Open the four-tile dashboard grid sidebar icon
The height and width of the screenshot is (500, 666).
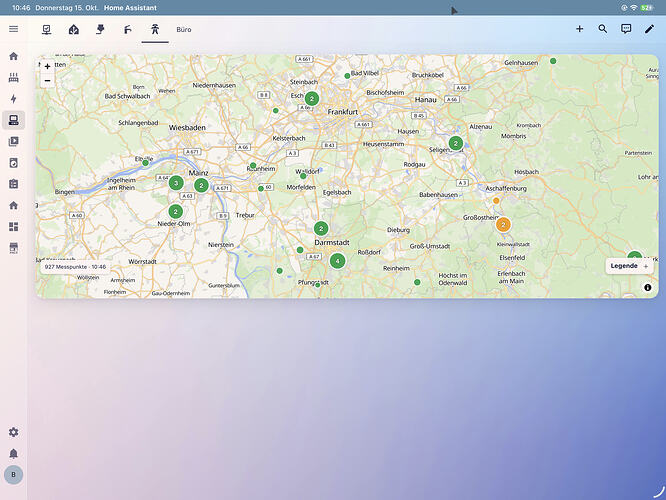tap(14, 227)
